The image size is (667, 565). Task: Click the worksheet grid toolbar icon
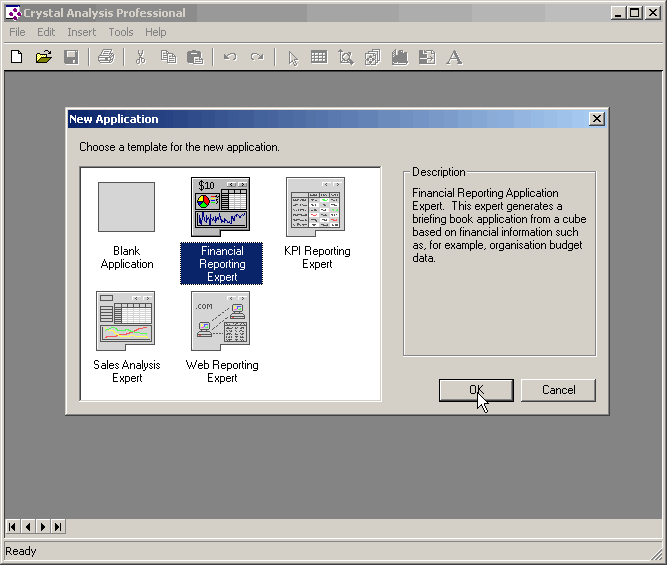tap(319, 57)
